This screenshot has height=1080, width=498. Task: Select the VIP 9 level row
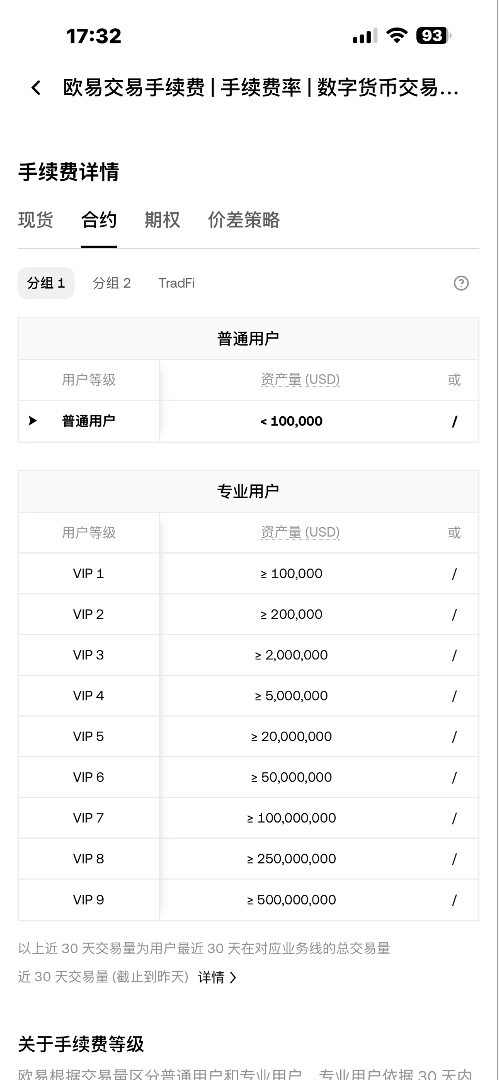click(x=248, y=900)
